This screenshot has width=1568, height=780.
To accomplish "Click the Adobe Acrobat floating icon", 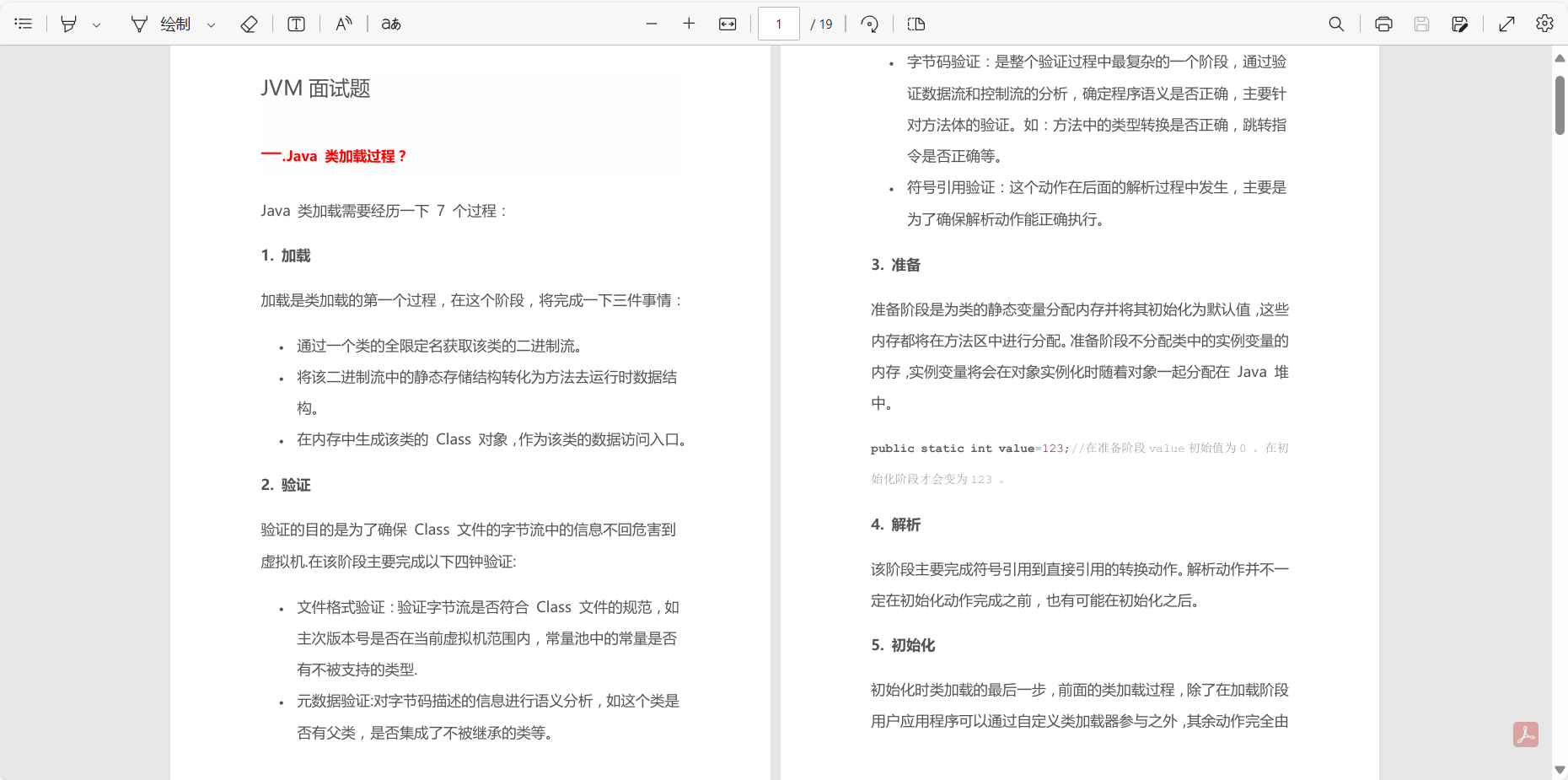I will click(1526, 734).
